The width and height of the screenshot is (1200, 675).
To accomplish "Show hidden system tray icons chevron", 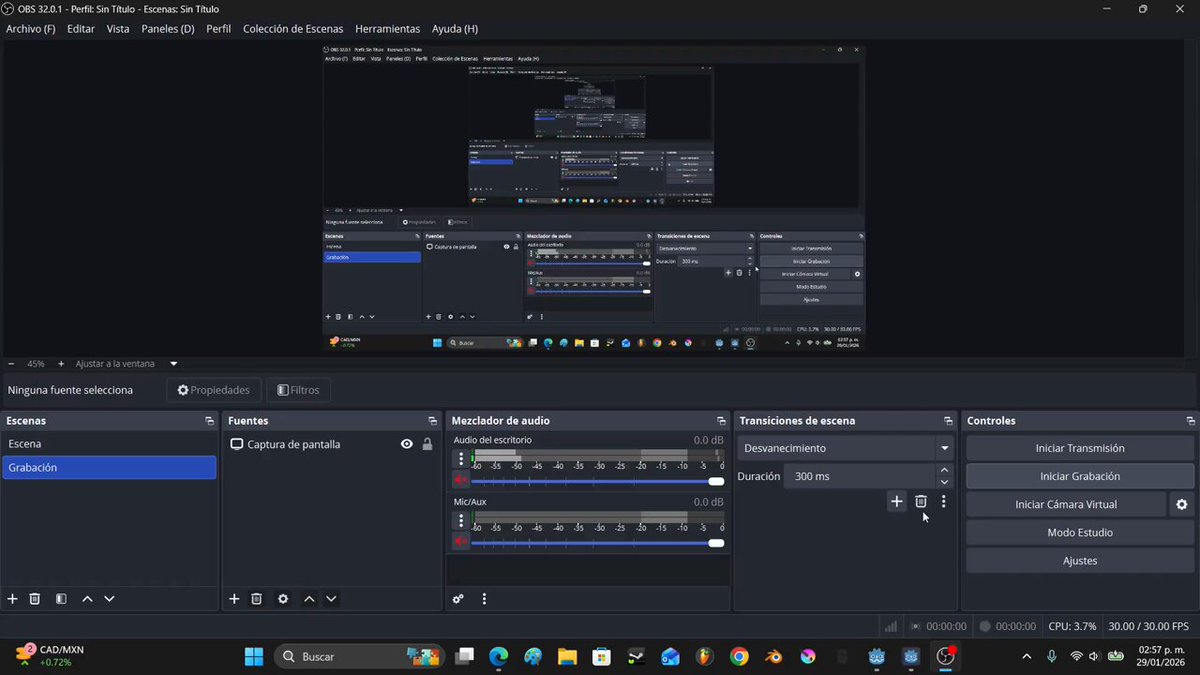I will point(1026,657).
